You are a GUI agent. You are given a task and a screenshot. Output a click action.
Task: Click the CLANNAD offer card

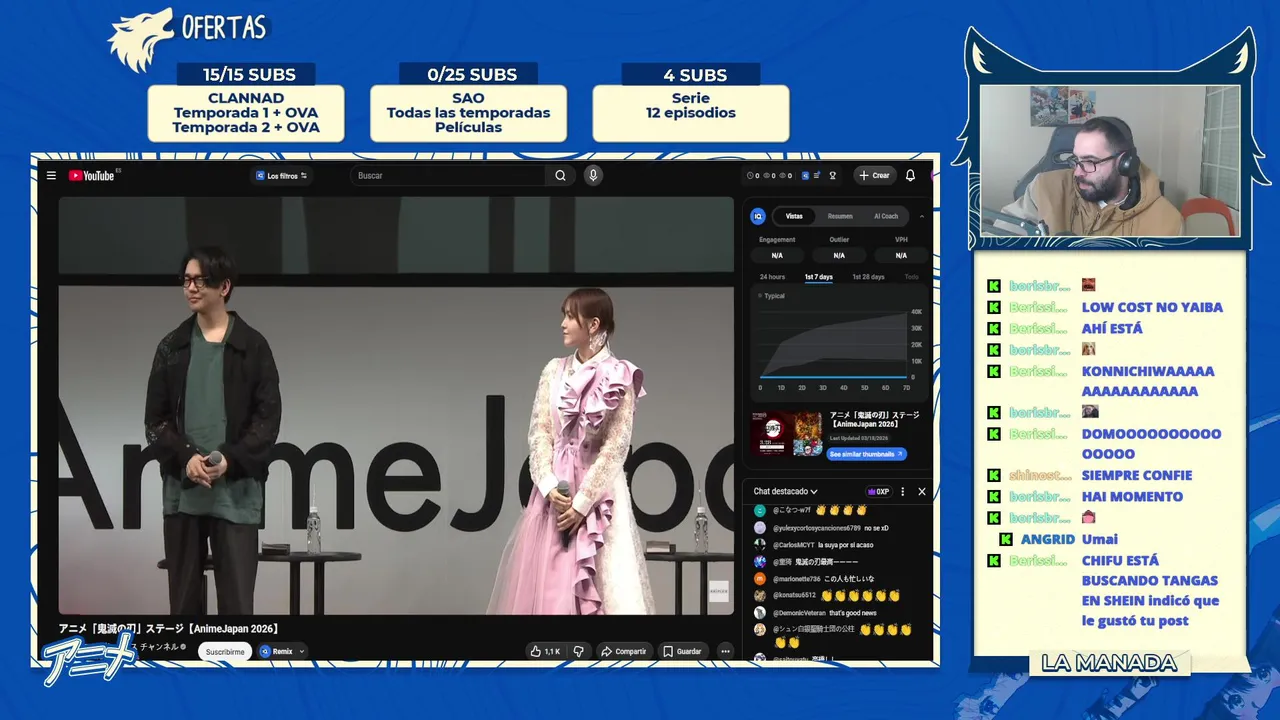[x=246, y=113]
